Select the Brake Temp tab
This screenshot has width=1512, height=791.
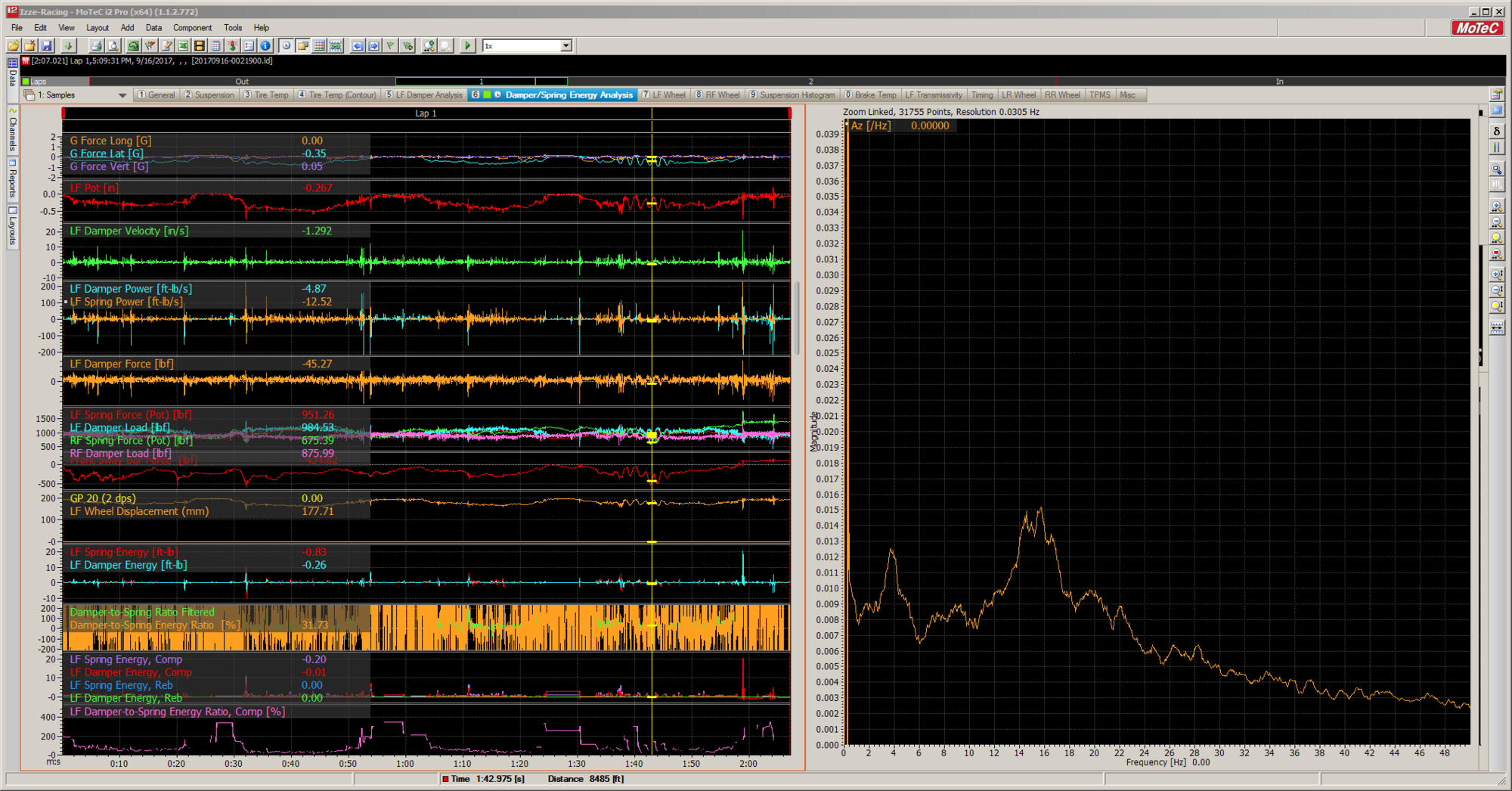[870, 95]
